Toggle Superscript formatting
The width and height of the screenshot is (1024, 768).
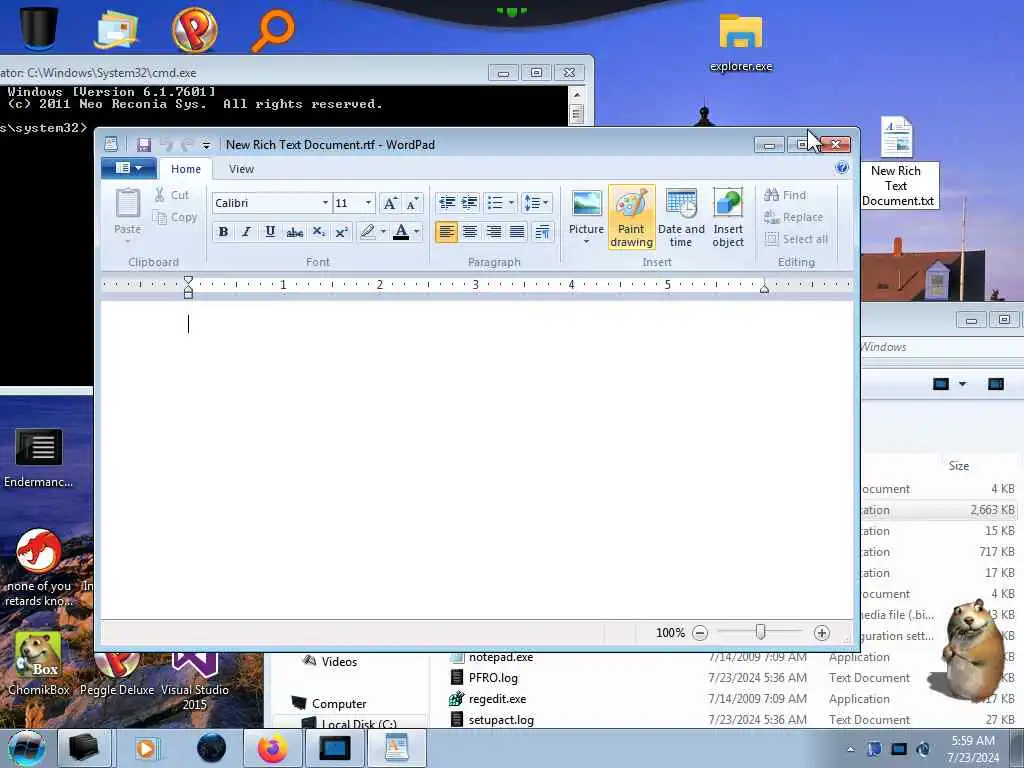coord(341,232)
